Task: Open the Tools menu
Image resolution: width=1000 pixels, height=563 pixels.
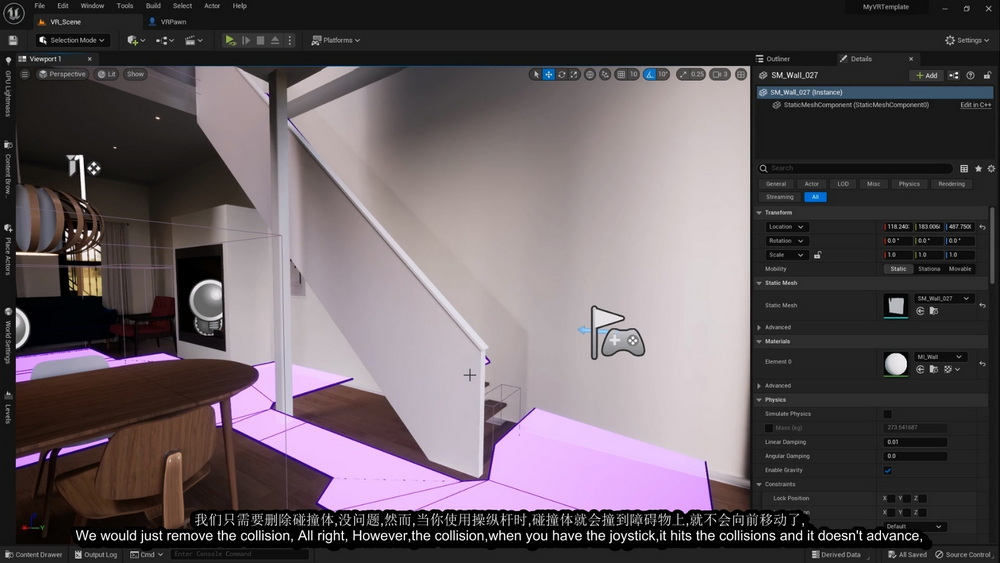Action: coord(125,6)
